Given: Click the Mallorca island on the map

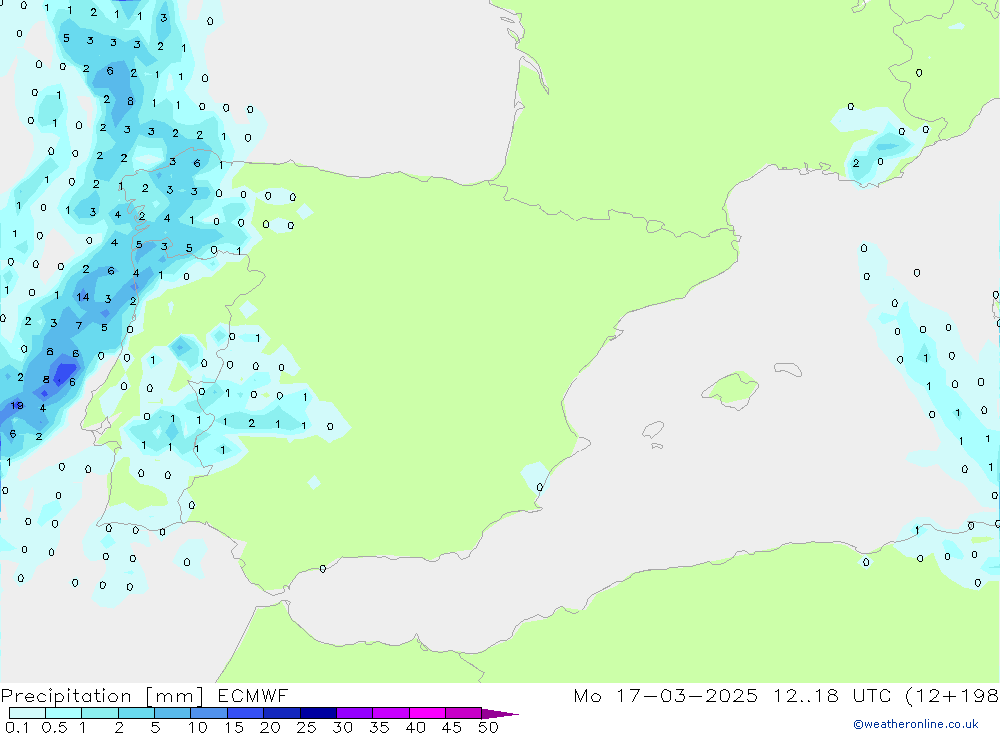Looking at the screenshot, I should click(x=731, y=388).
